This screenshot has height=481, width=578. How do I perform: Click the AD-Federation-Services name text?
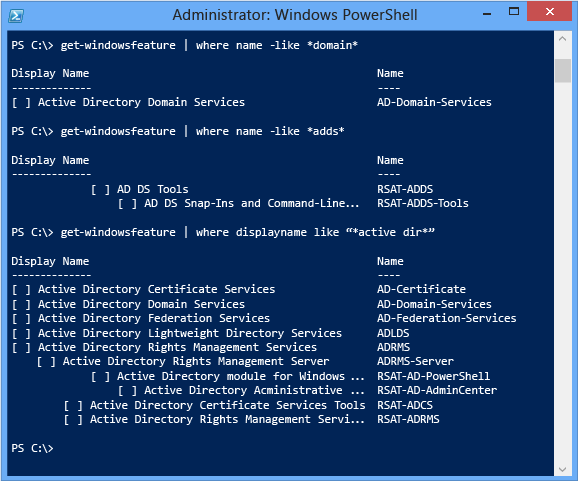click(x=446, y=318)
